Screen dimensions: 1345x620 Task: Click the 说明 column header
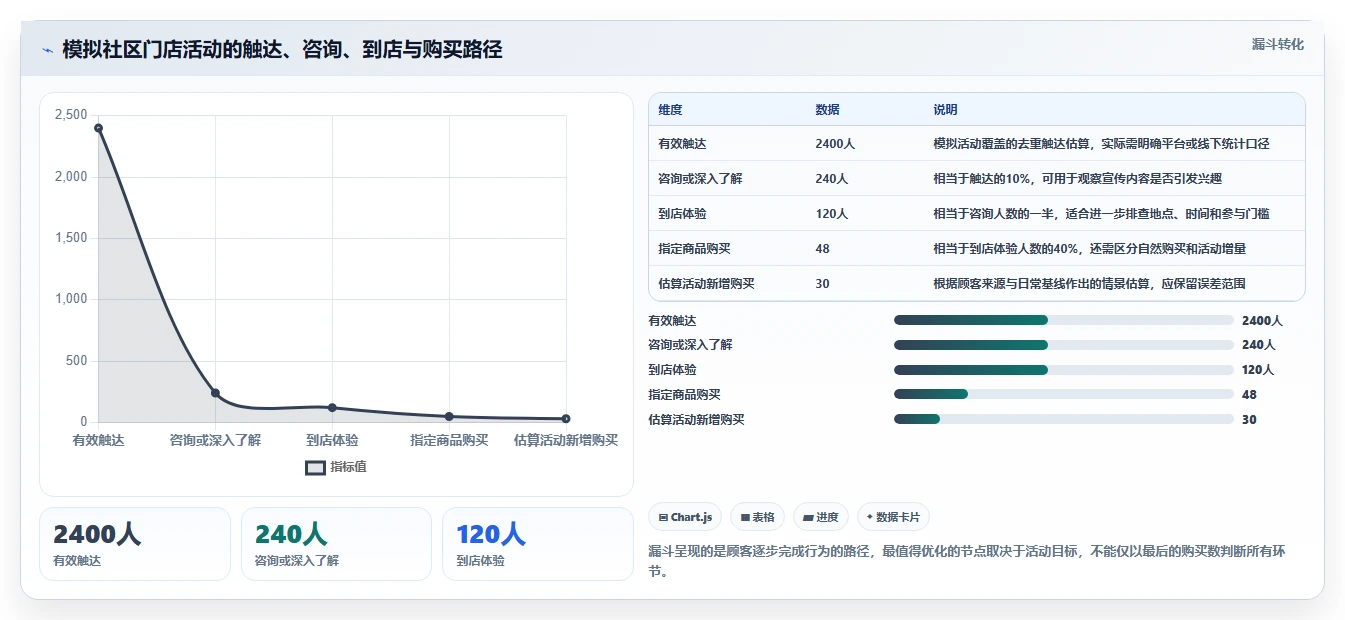(945, 109)
